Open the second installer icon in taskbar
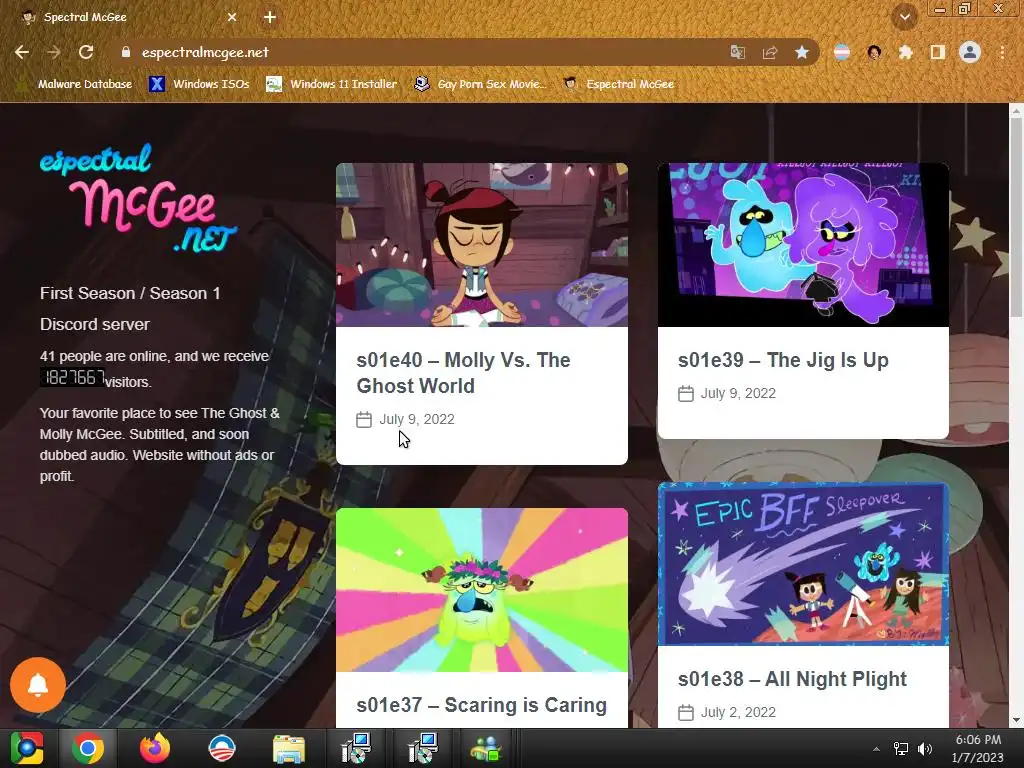 point(423,748)
